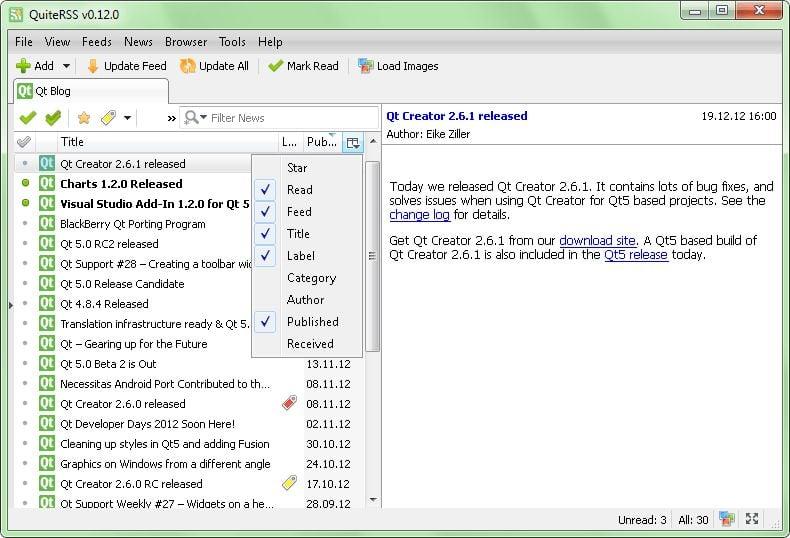Toggle the Feed column option
790x538 pixels.
coord(307,212)
